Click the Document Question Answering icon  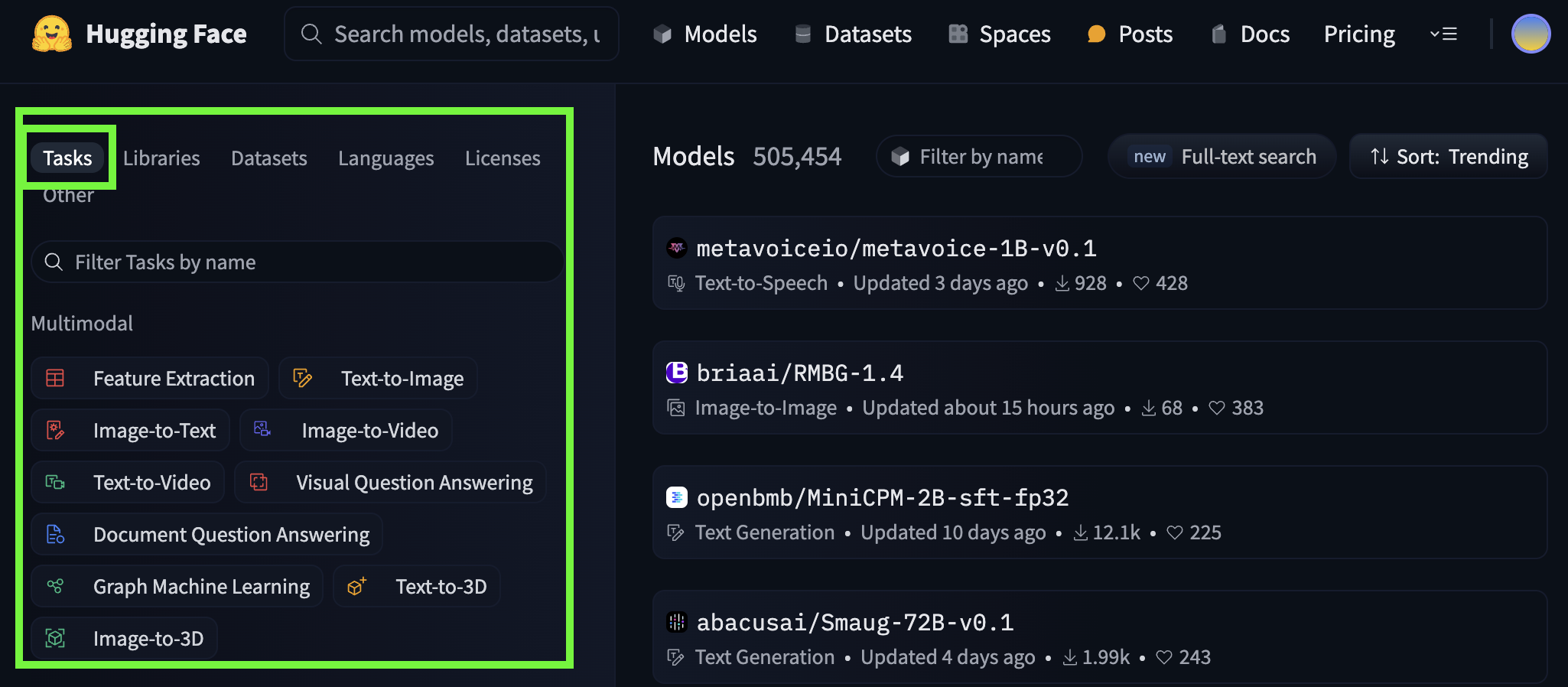pyautogui.click(x=55, y=534)
